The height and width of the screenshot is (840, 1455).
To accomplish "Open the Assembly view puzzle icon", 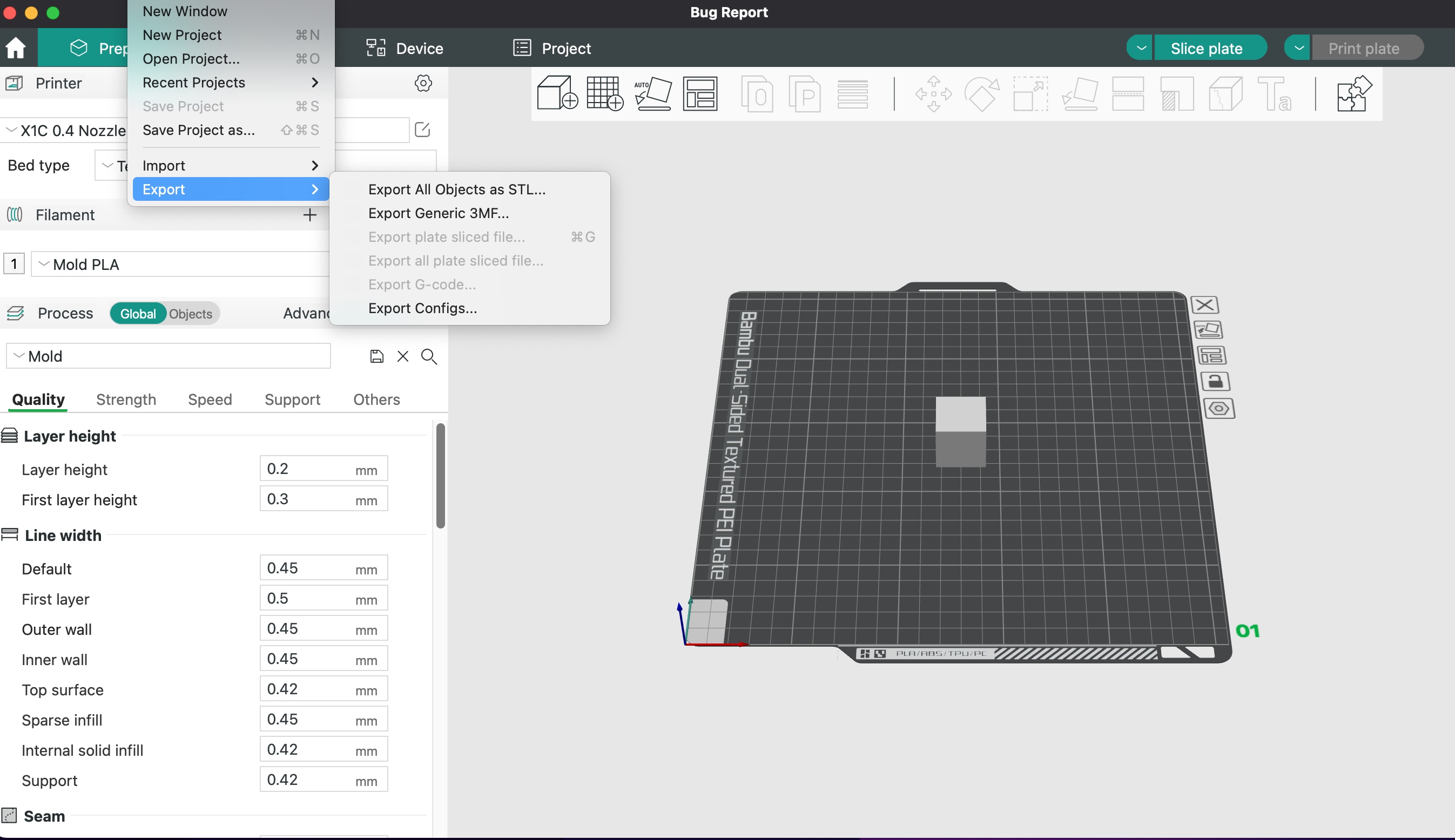I will coord(1354,93).
